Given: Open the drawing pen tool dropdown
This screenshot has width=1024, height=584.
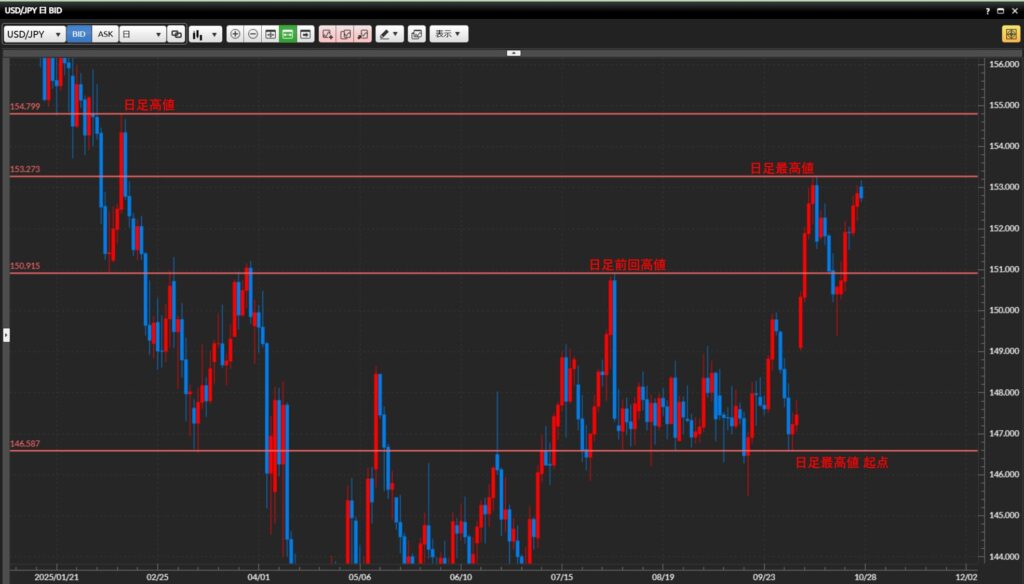Looking at the screenshot, I should pos(389,34).
